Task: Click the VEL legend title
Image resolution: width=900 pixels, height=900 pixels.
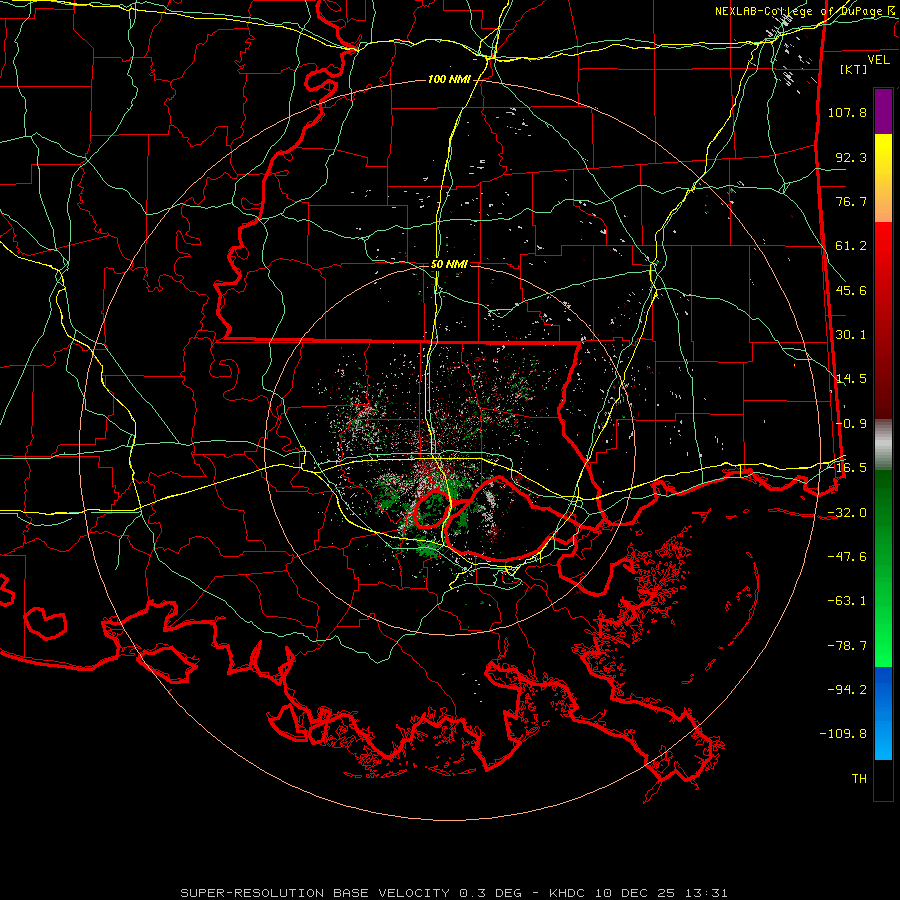Action: pyautogui.click(x=878, y=60)
